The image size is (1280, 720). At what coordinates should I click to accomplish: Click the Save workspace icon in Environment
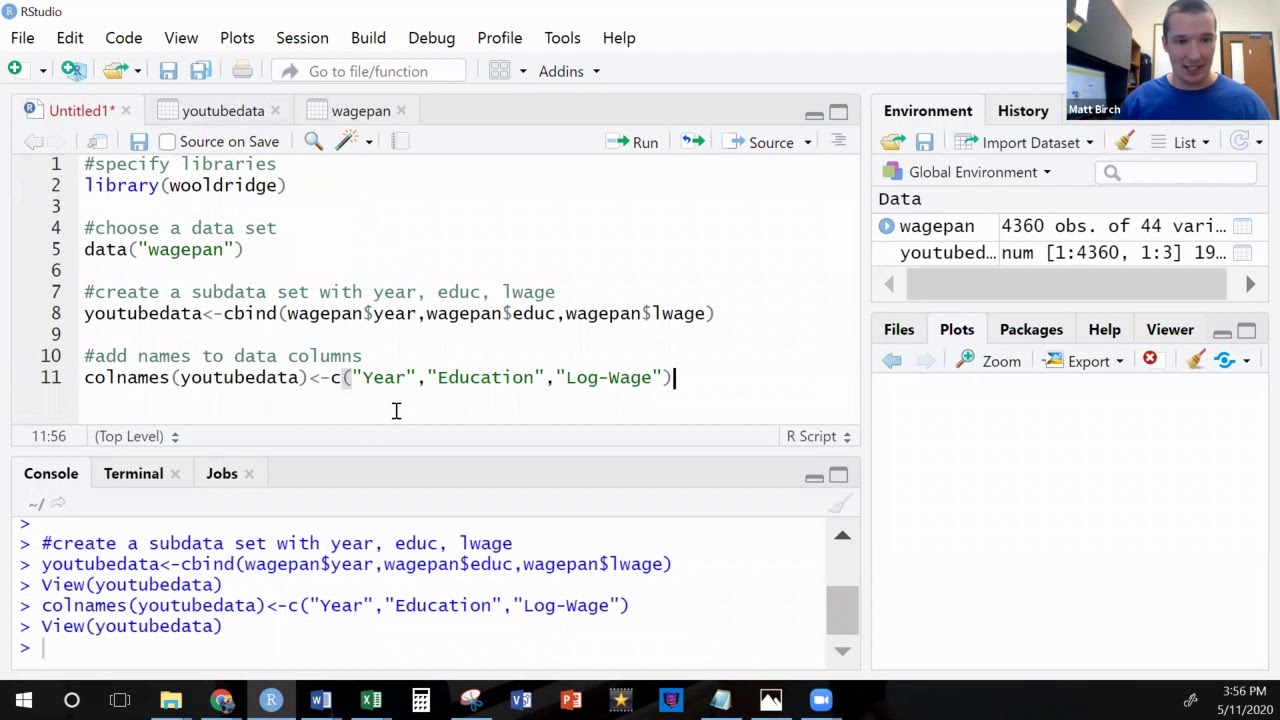pyautogui.click(x=924, y=142)
